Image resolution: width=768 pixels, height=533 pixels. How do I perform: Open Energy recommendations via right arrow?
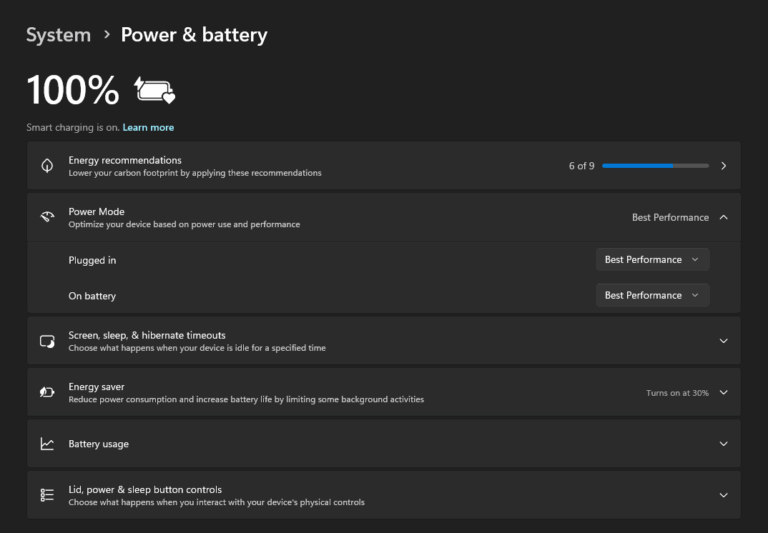(x=723, y=166)
